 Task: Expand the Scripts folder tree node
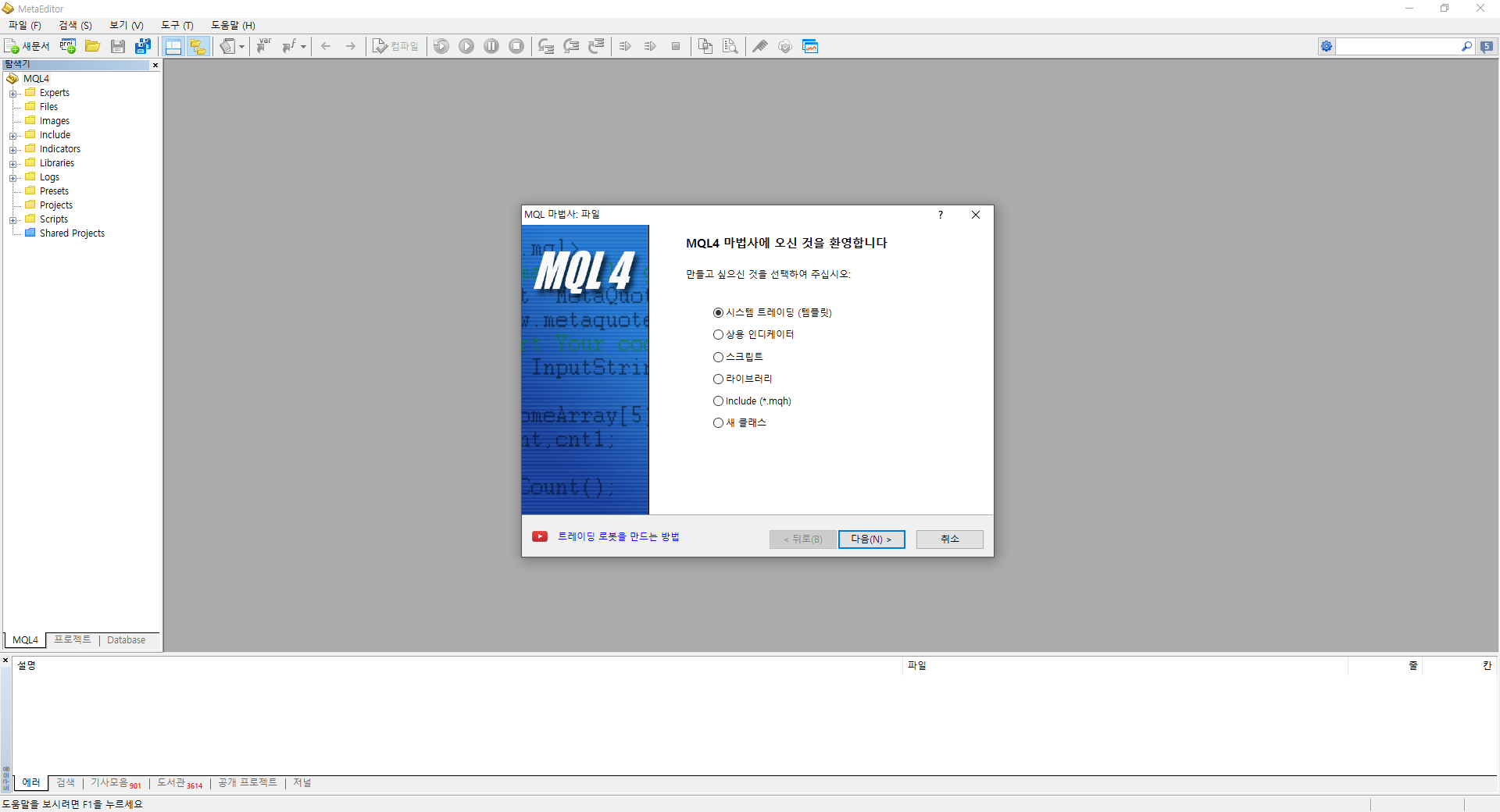click(x=12, y=220)
